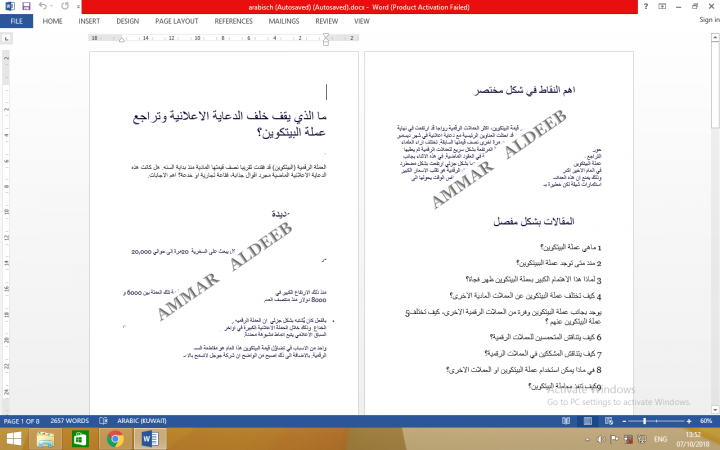
Task: Switch to the VIEW ribbon tab
Action: [361, 21]
